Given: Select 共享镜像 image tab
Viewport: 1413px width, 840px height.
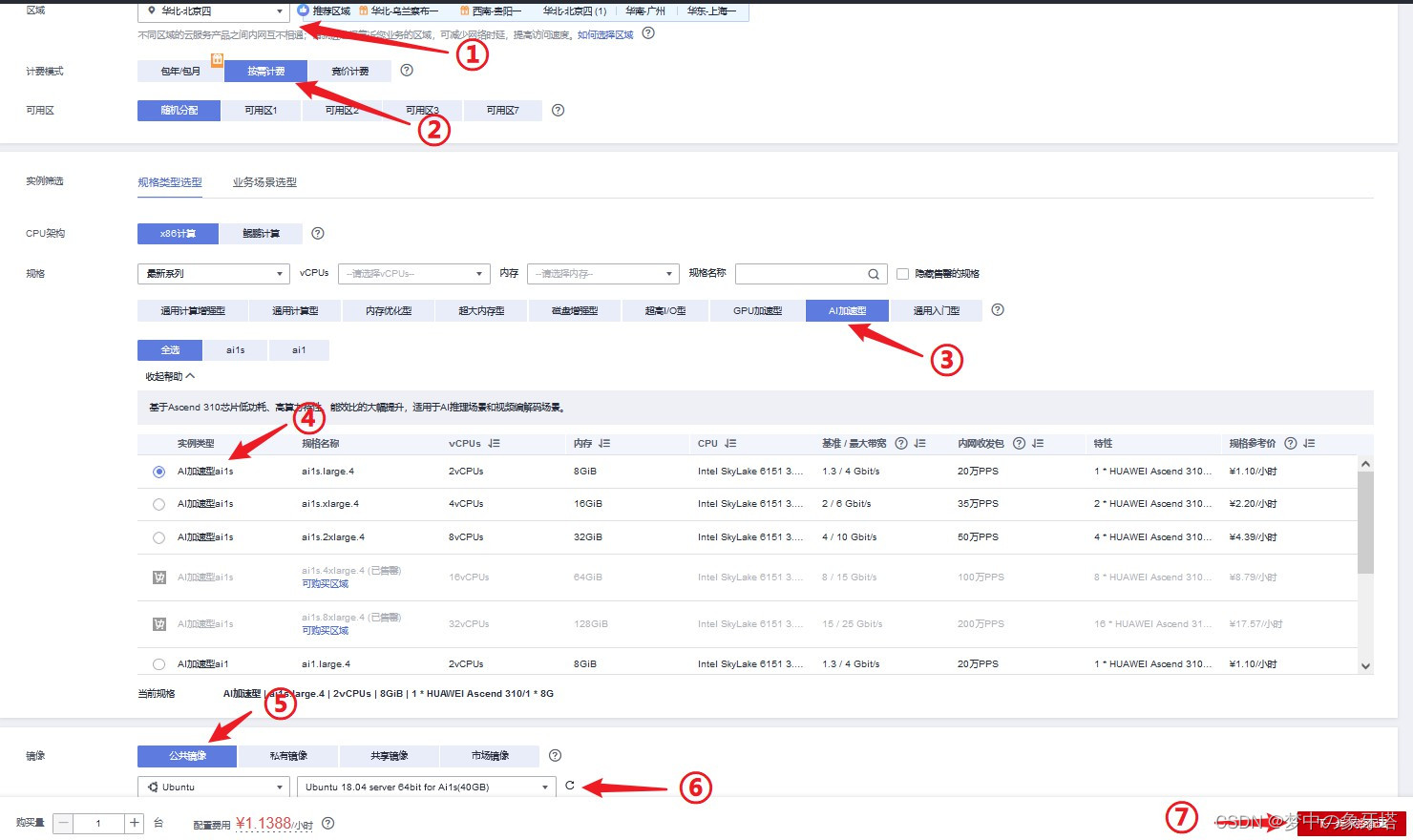Looking at the screenshot, I should (390, 756).
